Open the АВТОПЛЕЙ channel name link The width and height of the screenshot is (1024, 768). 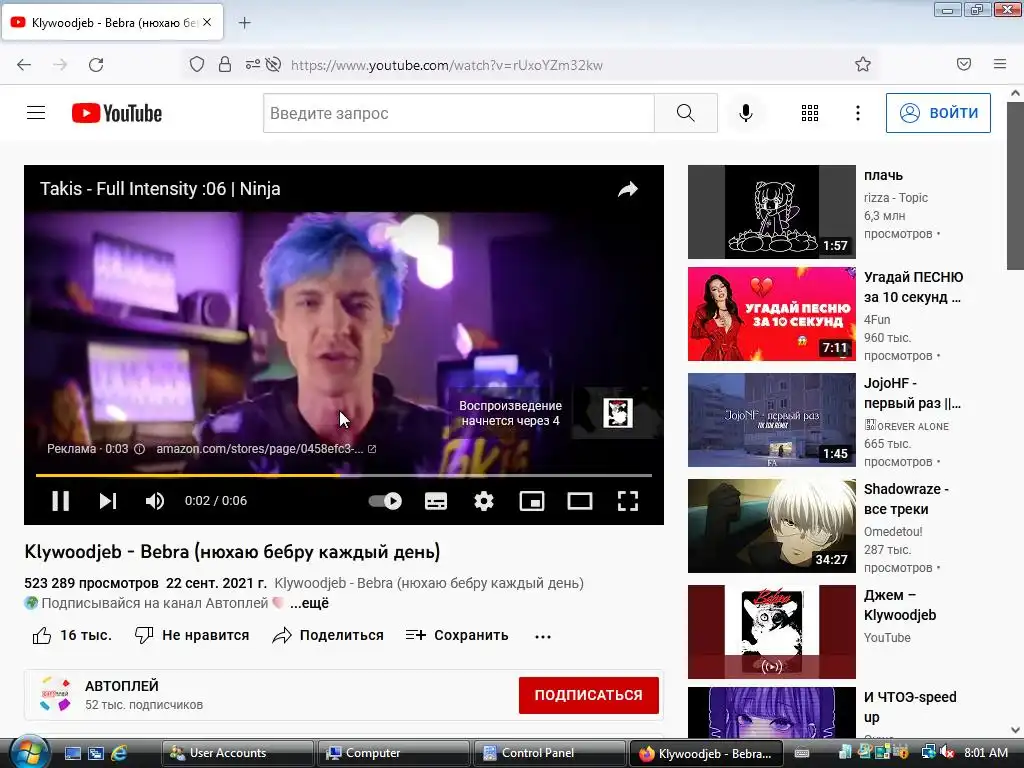click(121, 686)
